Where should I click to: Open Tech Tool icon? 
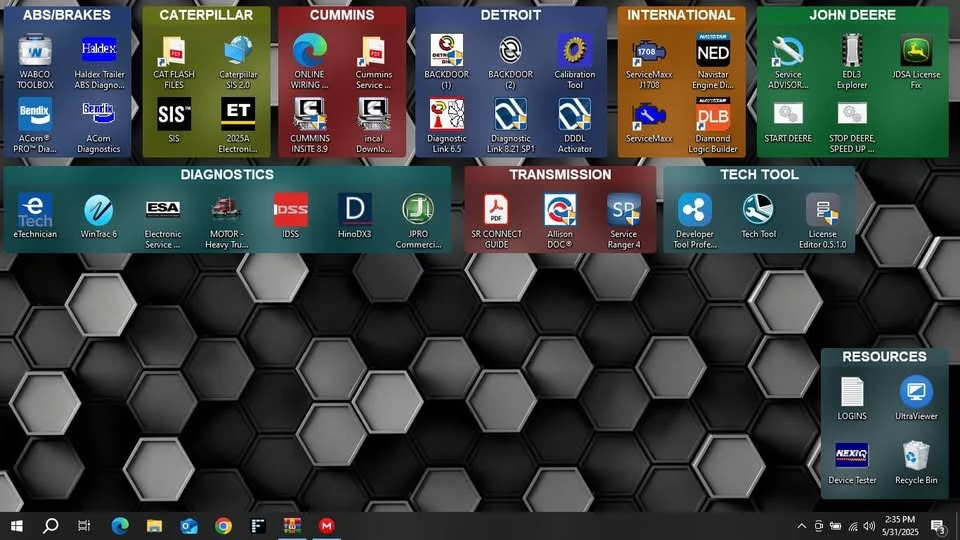[759, 216]
